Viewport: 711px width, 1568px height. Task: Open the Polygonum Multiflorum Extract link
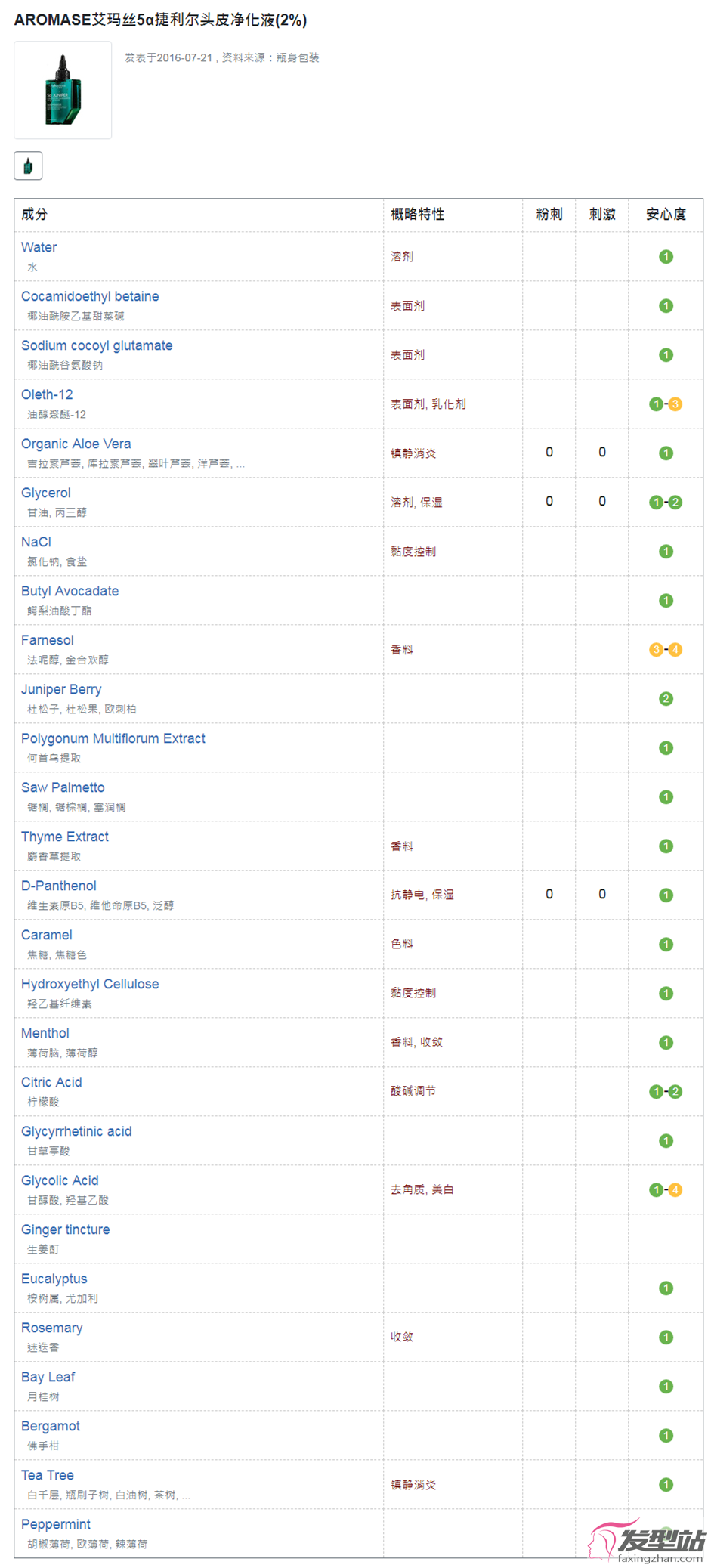(x=113, y=738)
